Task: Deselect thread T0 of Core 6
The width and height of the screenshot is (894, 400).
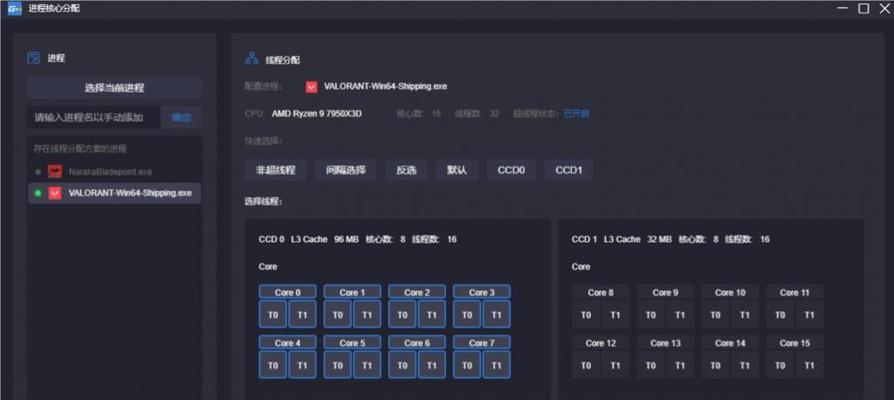Action: [403, 365]
